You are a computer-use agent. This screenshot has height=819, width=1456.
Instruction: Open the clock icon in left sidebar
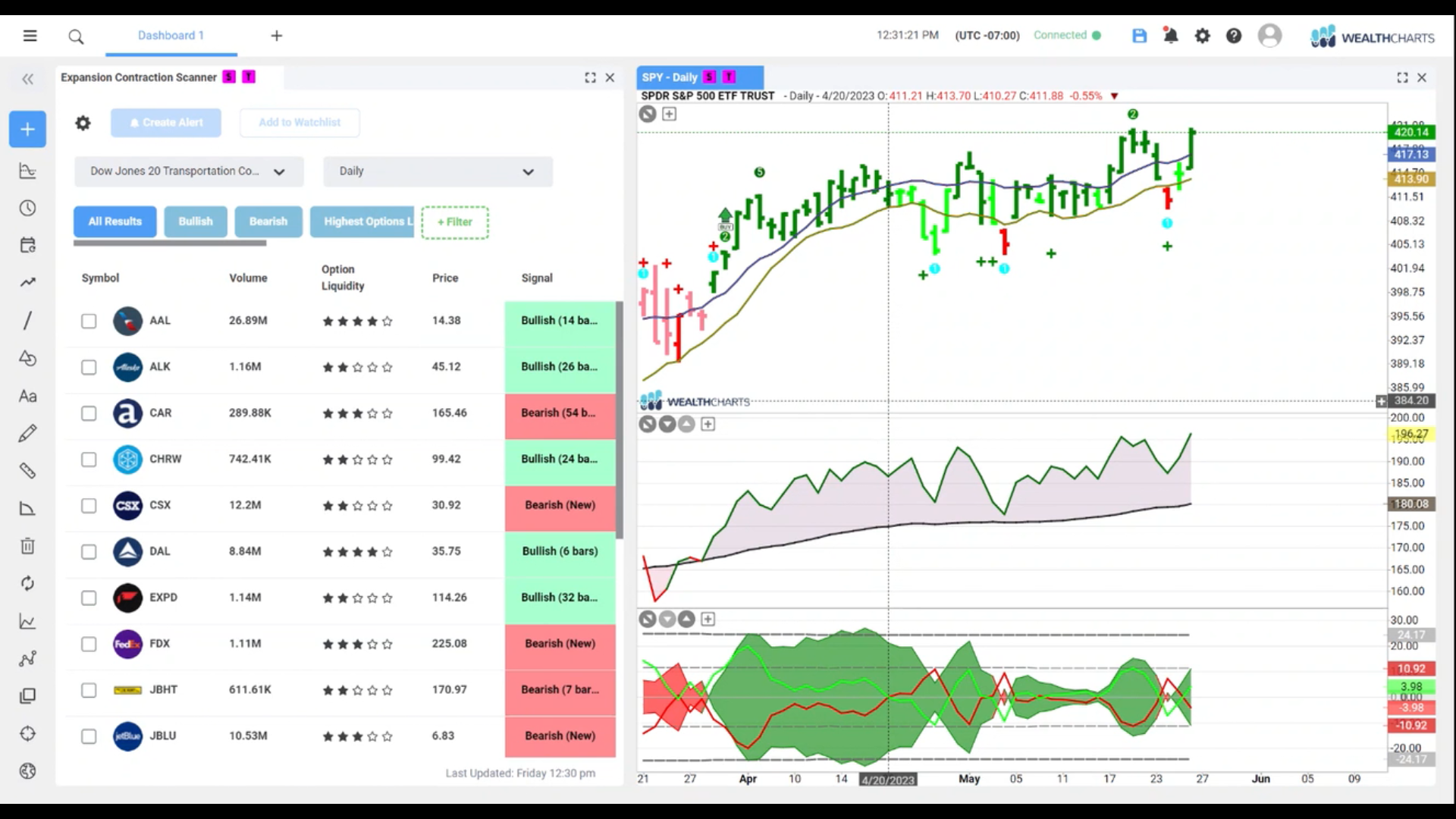pos(27,208)
